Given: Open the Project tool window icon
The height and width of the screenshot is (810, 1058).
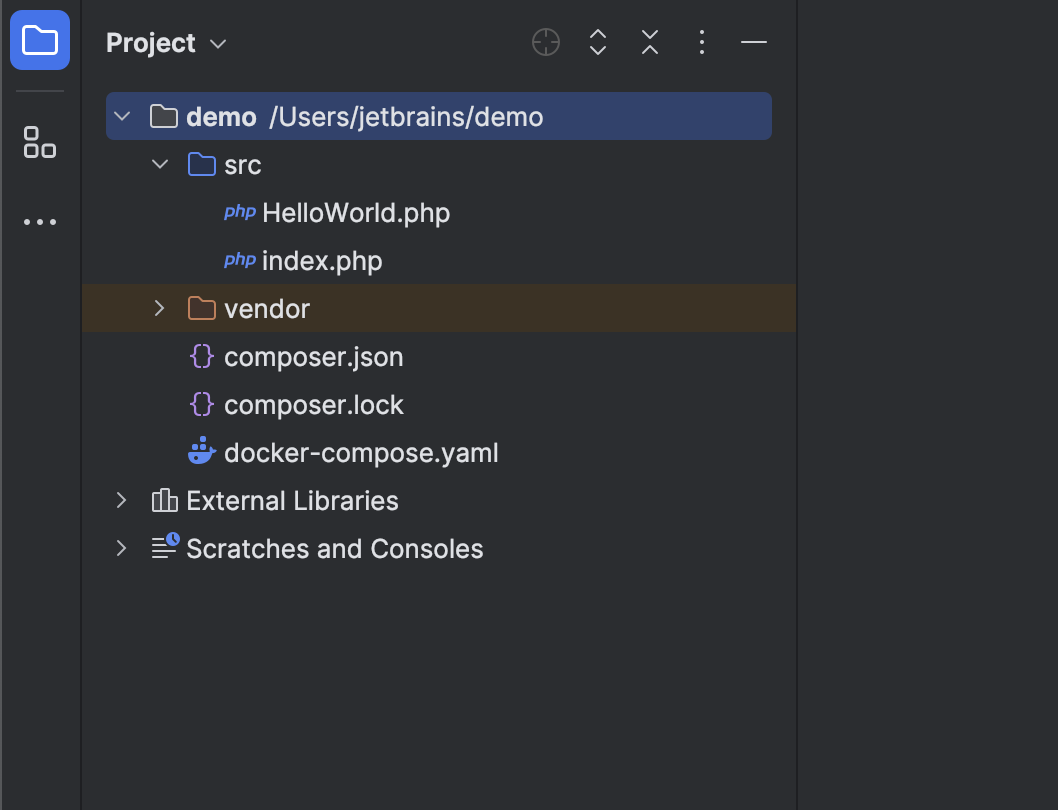Looking at the screenshot, I should coord(40,41).
